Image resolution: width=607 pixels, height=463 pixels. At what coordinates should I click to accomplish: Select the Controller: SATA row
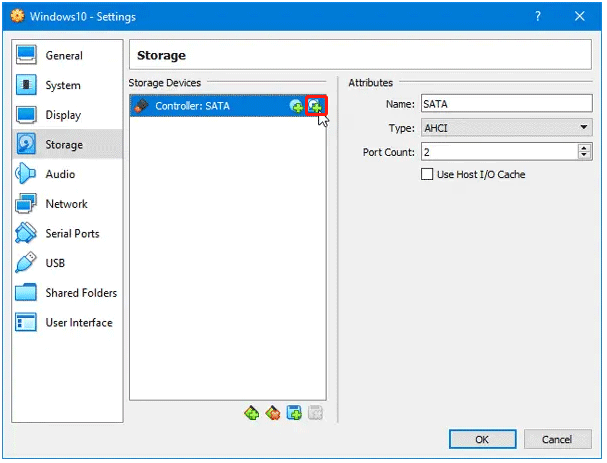pyautogui.click(x=228, y=106)
